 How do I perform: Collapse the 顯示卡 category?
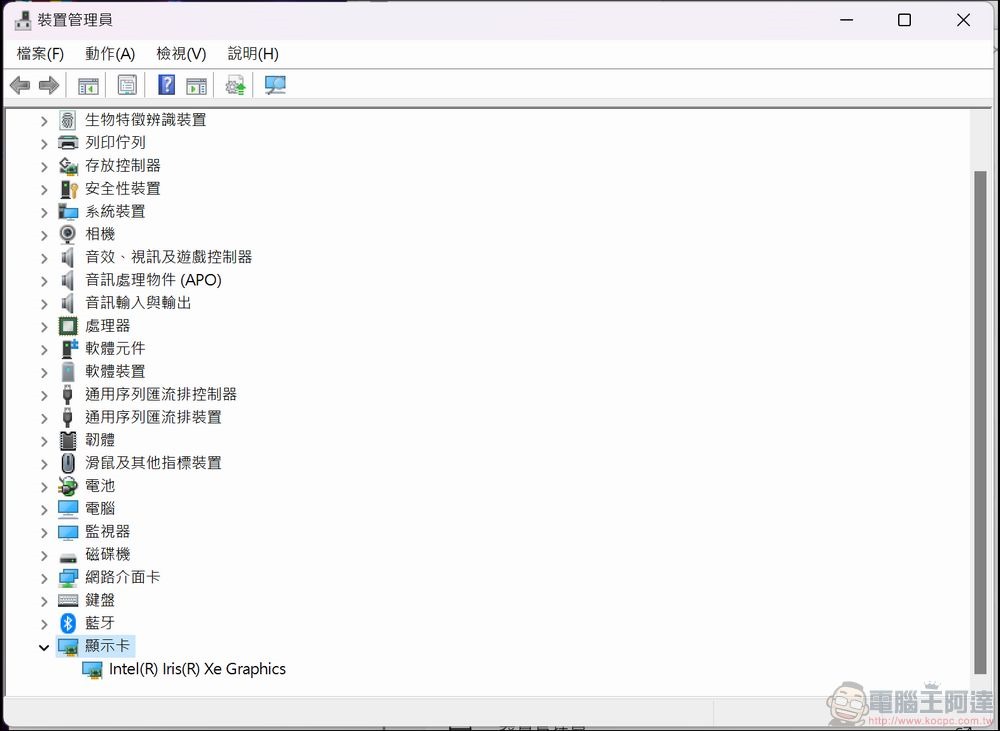tap(43, 646)
